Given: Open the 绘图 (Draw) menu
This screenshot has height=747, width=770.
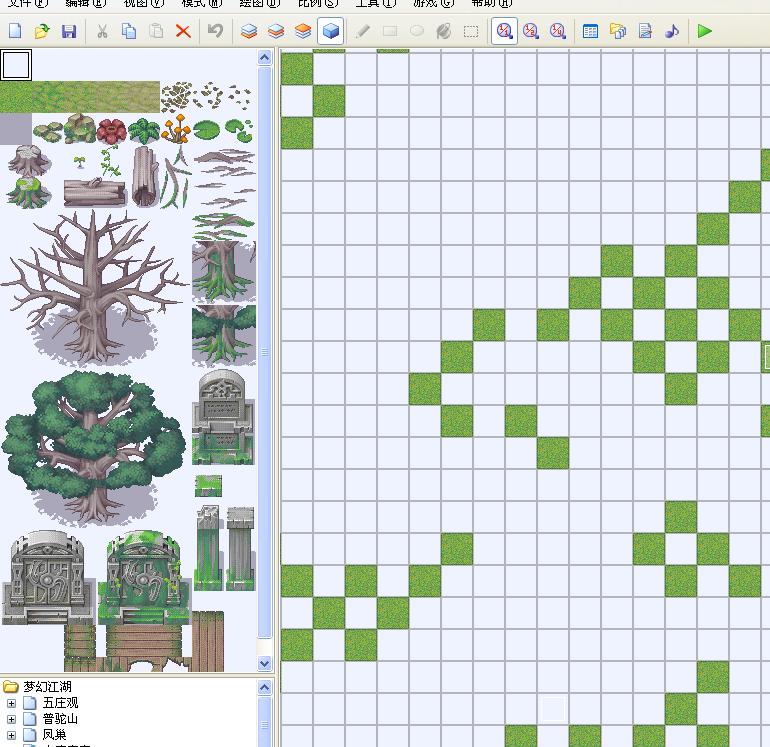Looking at the screenshot, I should coord(260,3).
